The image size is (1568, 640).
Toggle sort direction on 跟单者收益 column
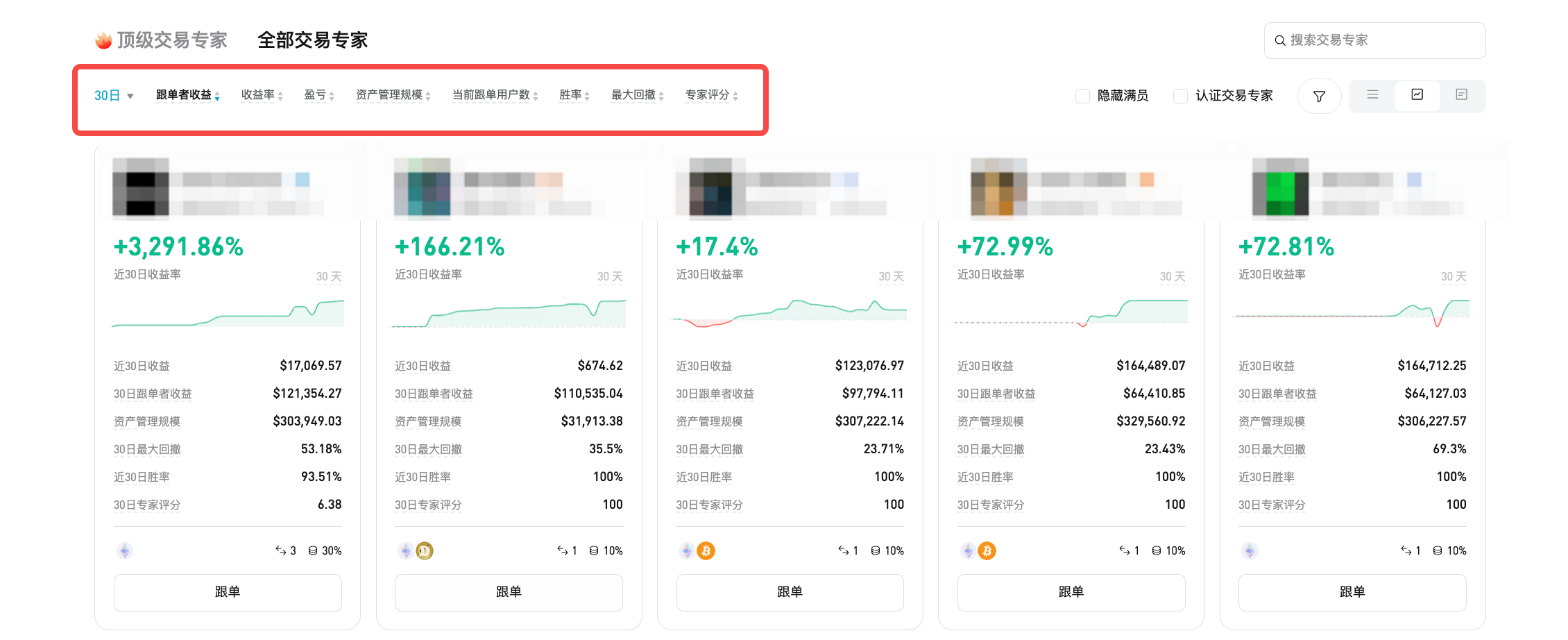point(217,96)
